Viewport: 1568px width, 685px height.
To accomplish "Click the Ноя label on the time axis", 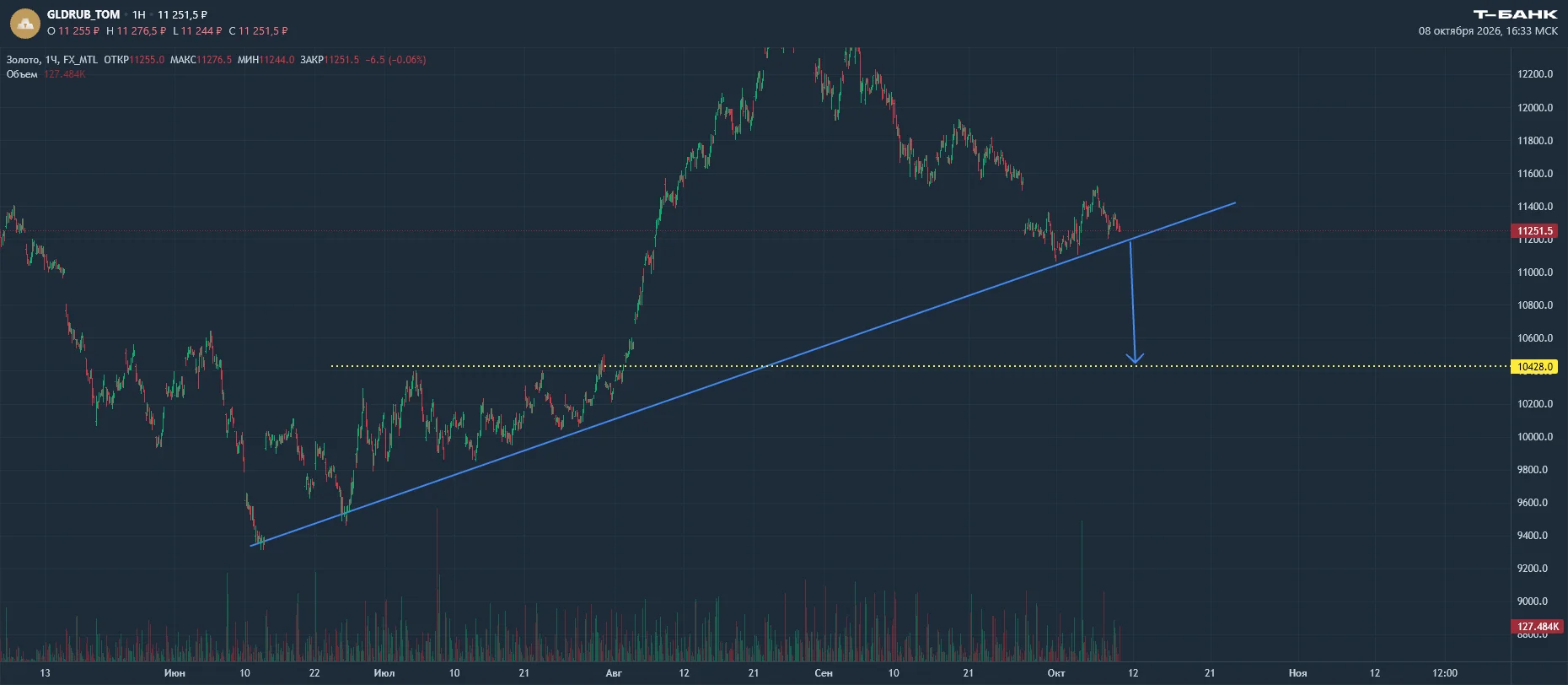I will pos(1298,673).
